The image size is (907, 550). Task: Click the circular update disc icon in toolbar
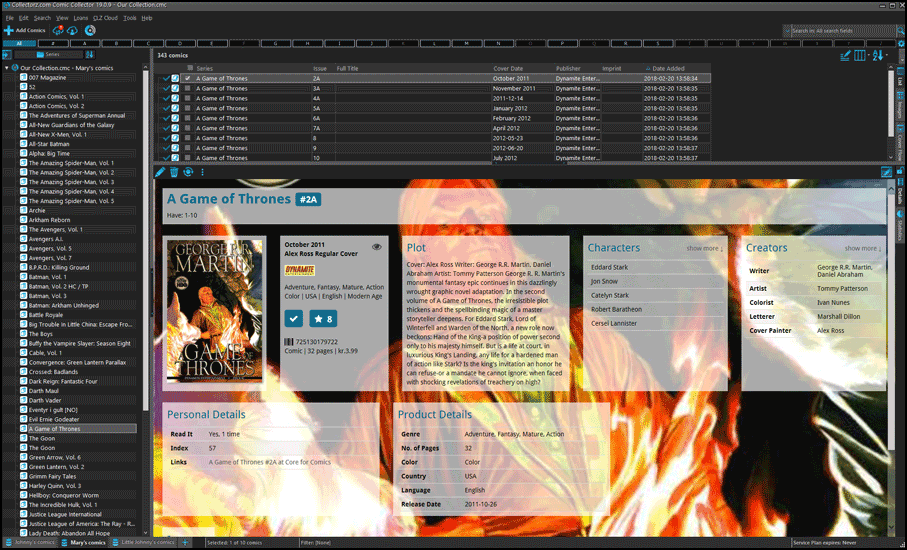point(90,30)
